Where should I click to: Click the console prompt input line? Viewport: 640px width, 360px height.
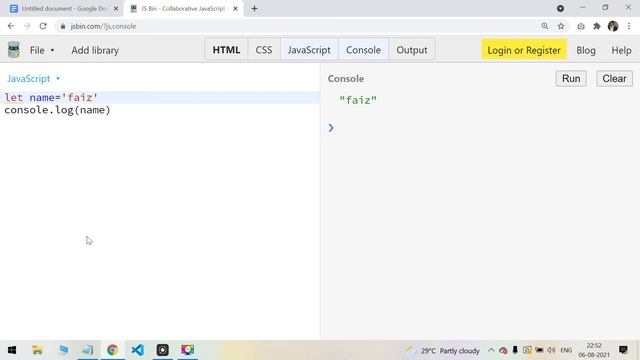pyautogui.click(x=480, y=128)
